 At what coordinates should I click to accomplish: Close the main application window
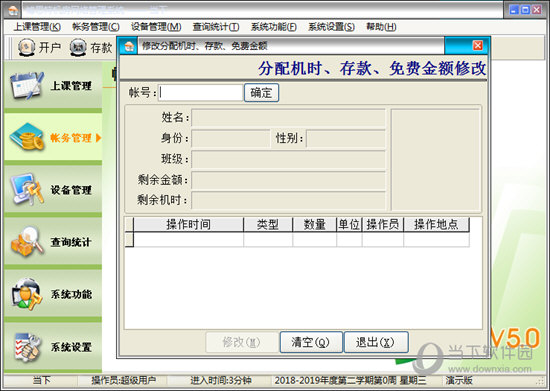coord(537,9)
